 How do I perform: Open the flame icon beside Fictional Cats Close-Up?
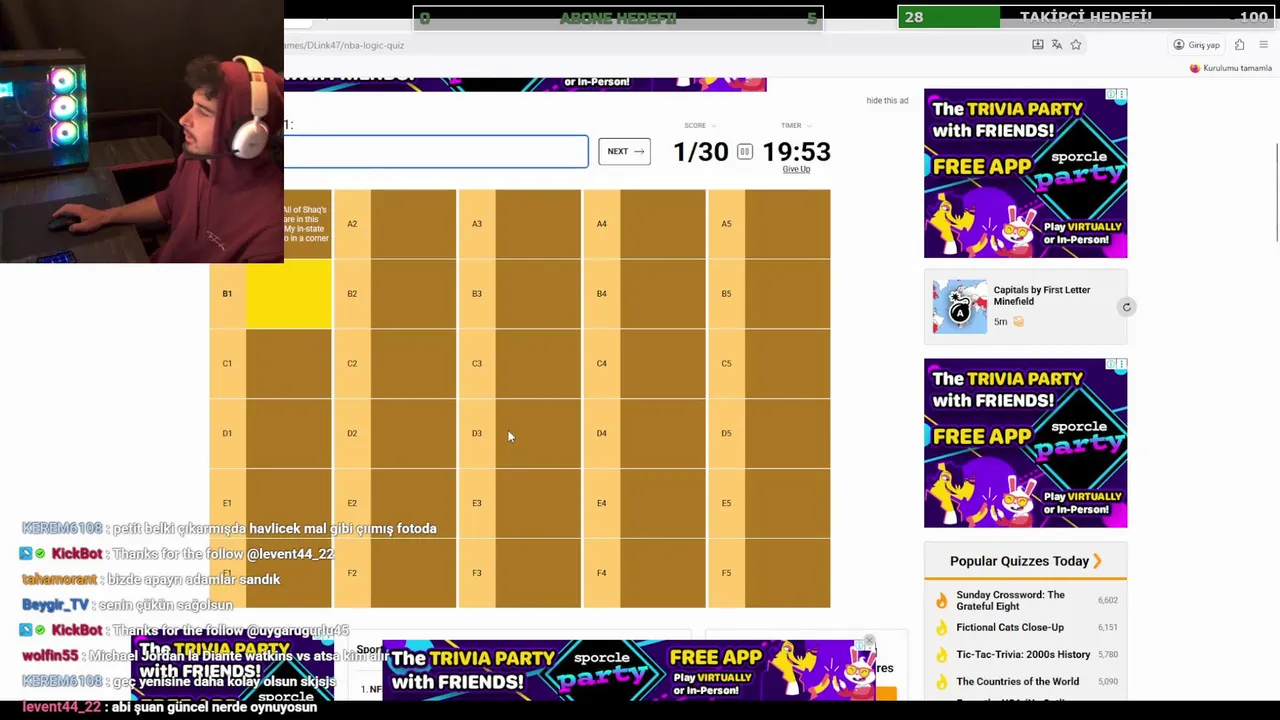tap(941, 627)
